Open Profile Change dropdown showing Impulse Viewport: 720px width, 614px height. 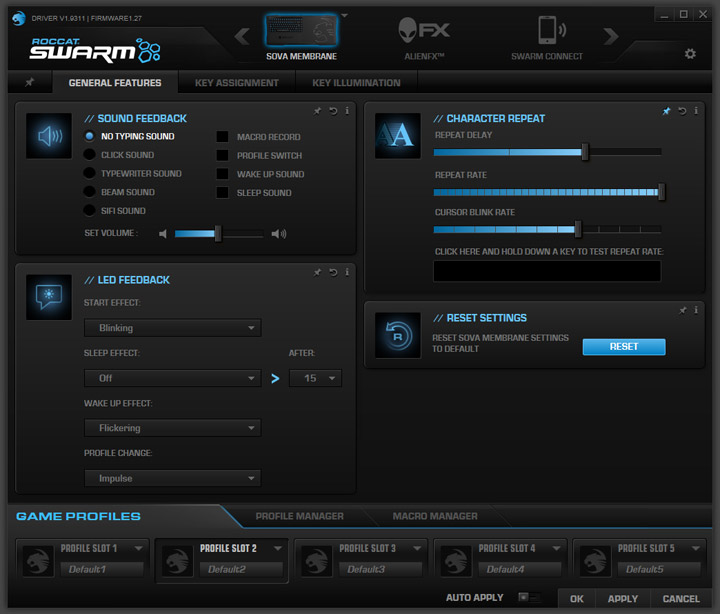[x=173, y=478]
